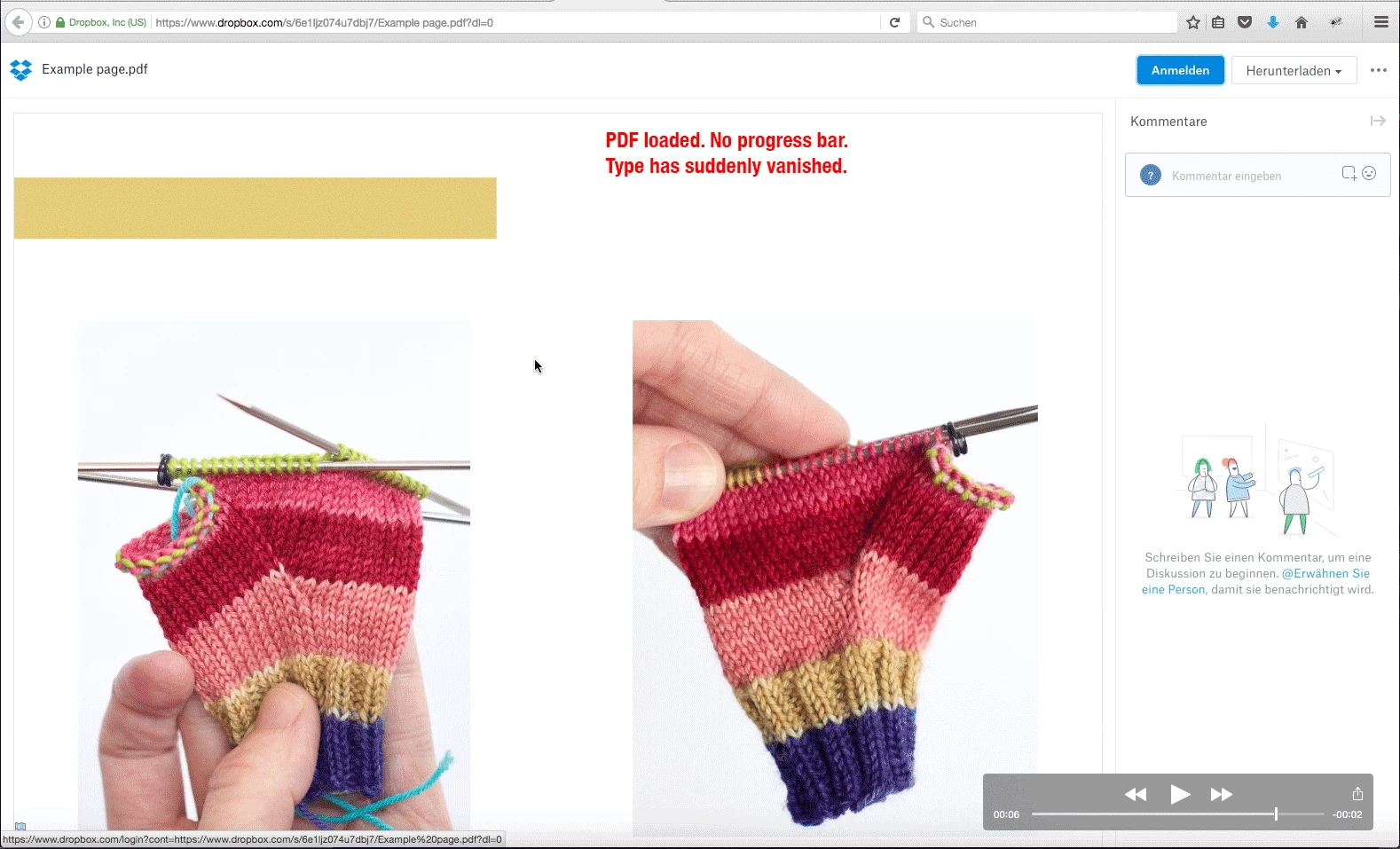Open the three-dot more options menu
Viewport: 1400px width, 849px height.
point(1378,70)
